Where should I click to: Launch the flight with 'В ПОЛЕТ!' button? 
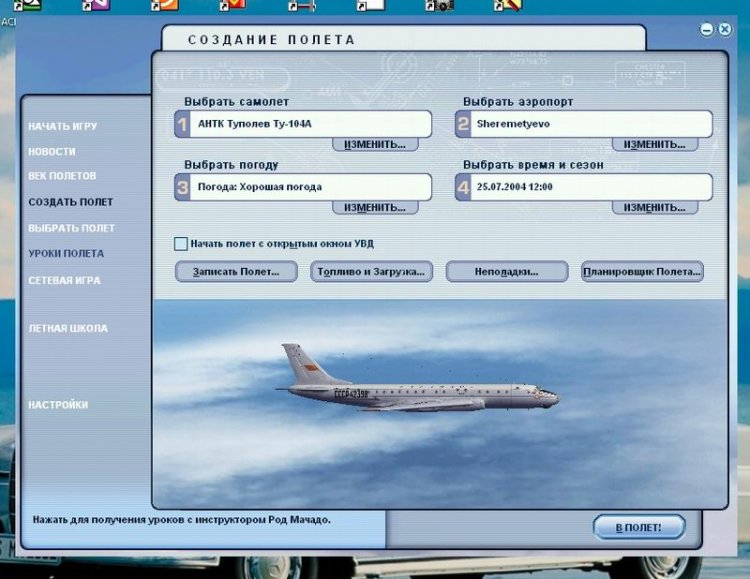[x=639, y=527]
